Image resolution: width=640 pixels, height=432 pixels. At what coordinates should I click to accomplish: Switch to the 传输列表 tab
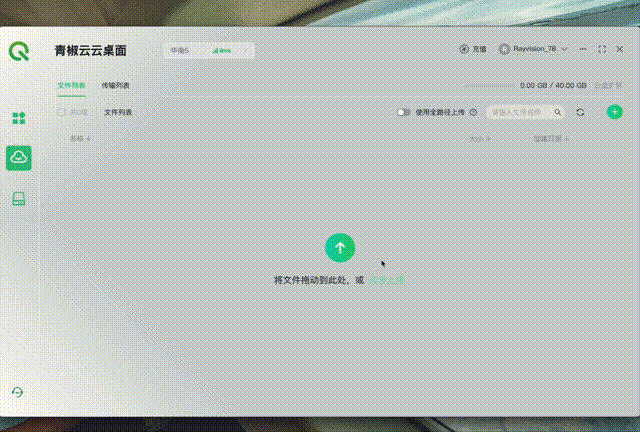click(116, 85)
